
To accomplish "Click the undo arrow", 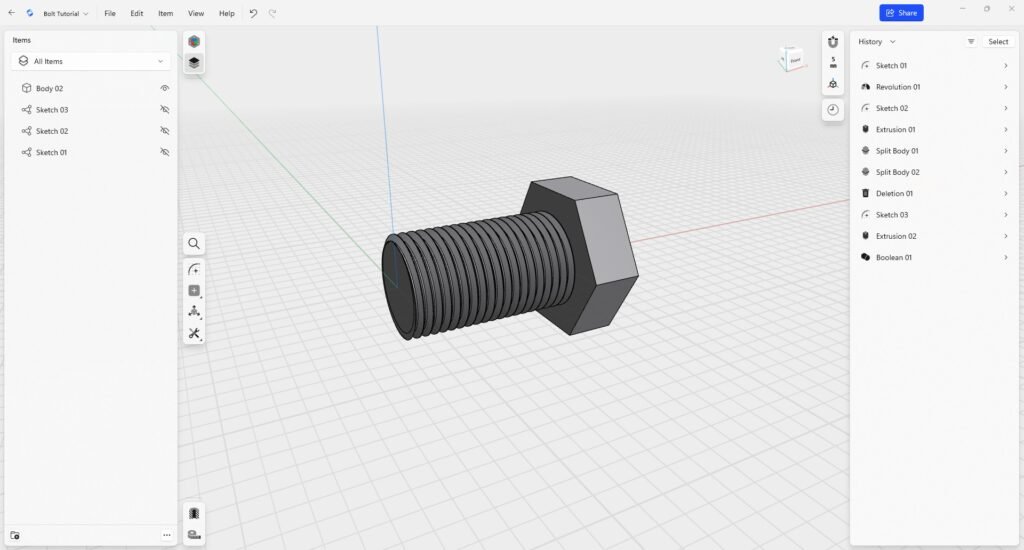I will click(253, 13).
